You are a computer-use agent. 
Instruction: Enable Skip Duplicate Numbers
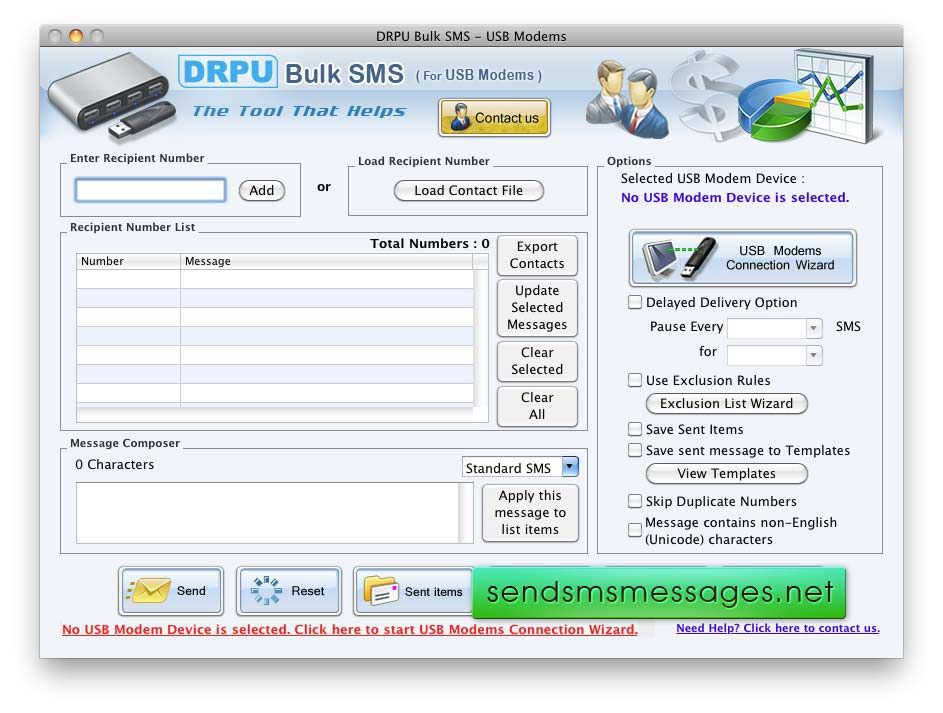(634, 501)
